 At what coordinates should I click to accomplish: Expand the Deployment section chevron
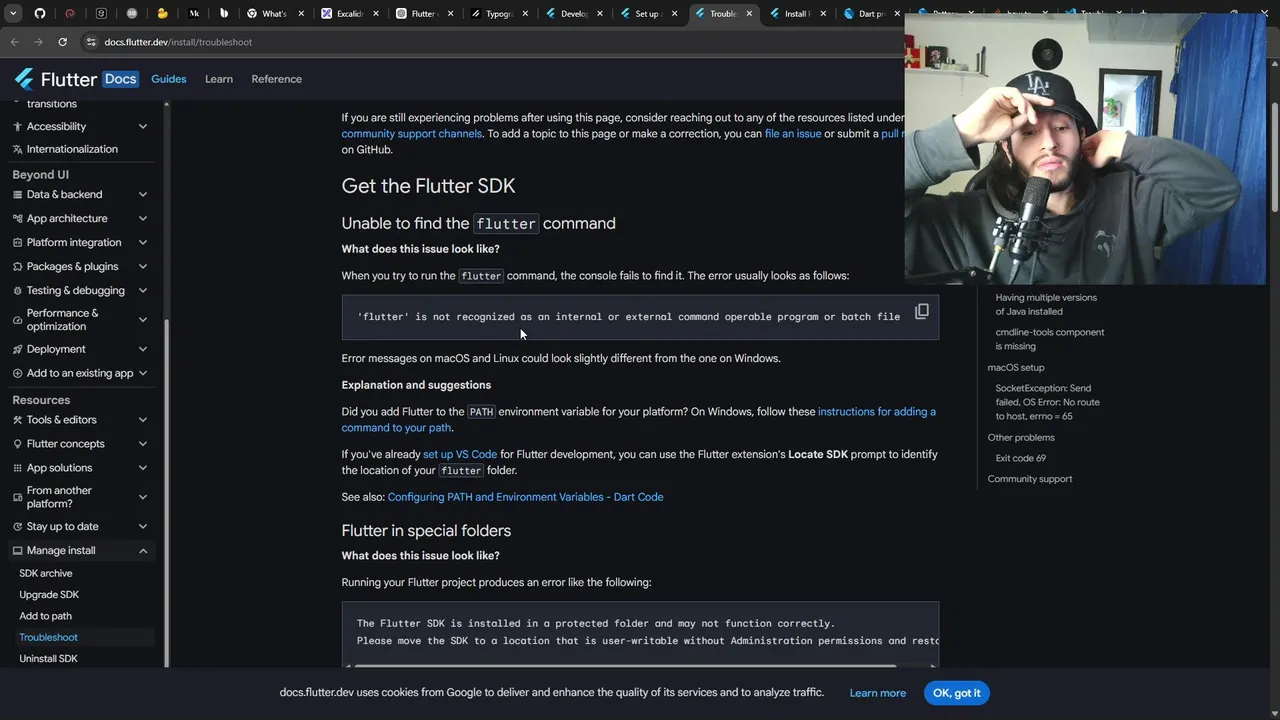[x=143, y=349]
